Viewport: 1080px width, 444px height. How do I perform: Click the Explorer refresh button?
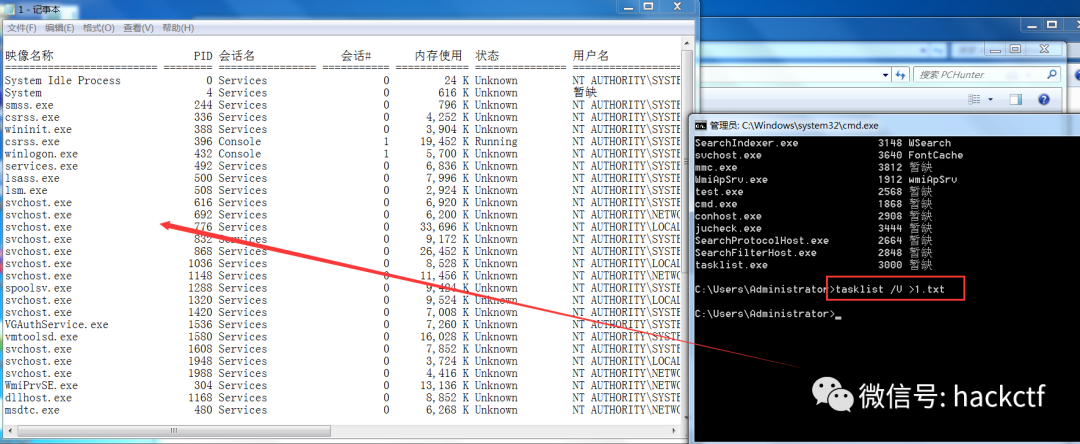click(899, 75)
